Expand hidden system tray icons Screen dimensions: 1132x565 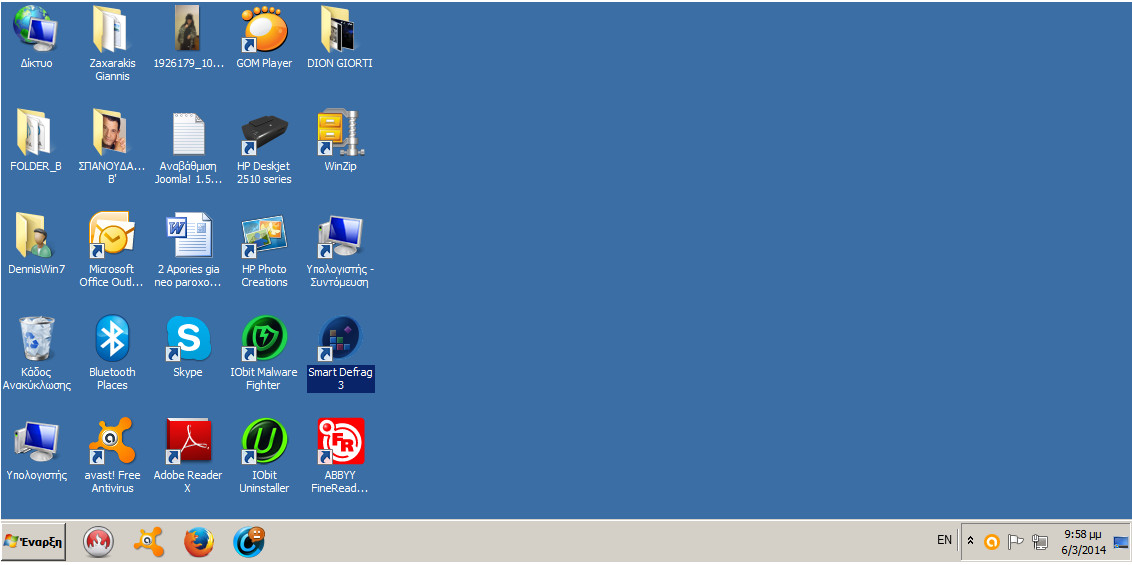[971, 540]
